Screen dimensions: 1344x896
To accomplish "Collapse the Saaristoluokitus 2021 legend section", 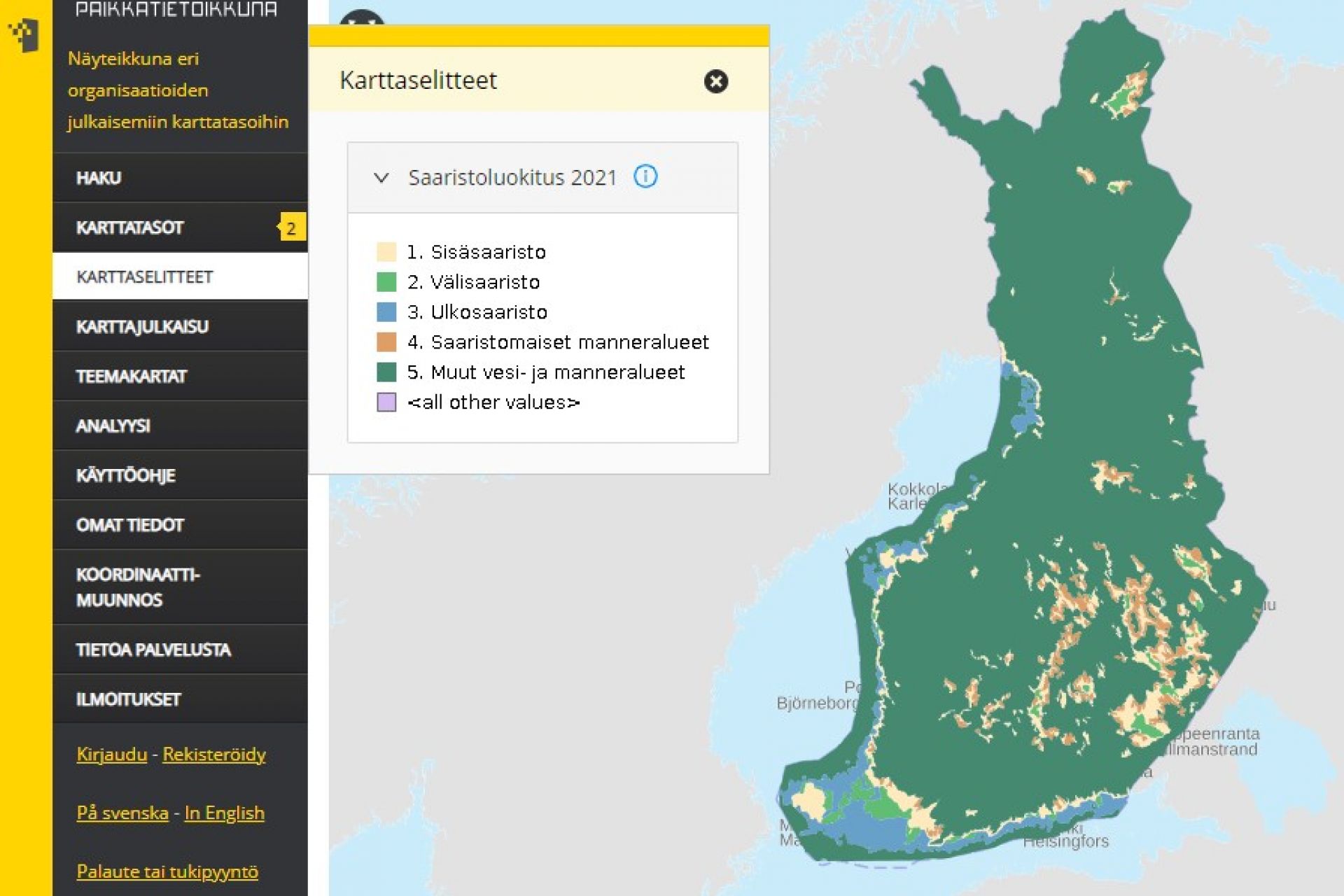I will [x=381, y=177].
